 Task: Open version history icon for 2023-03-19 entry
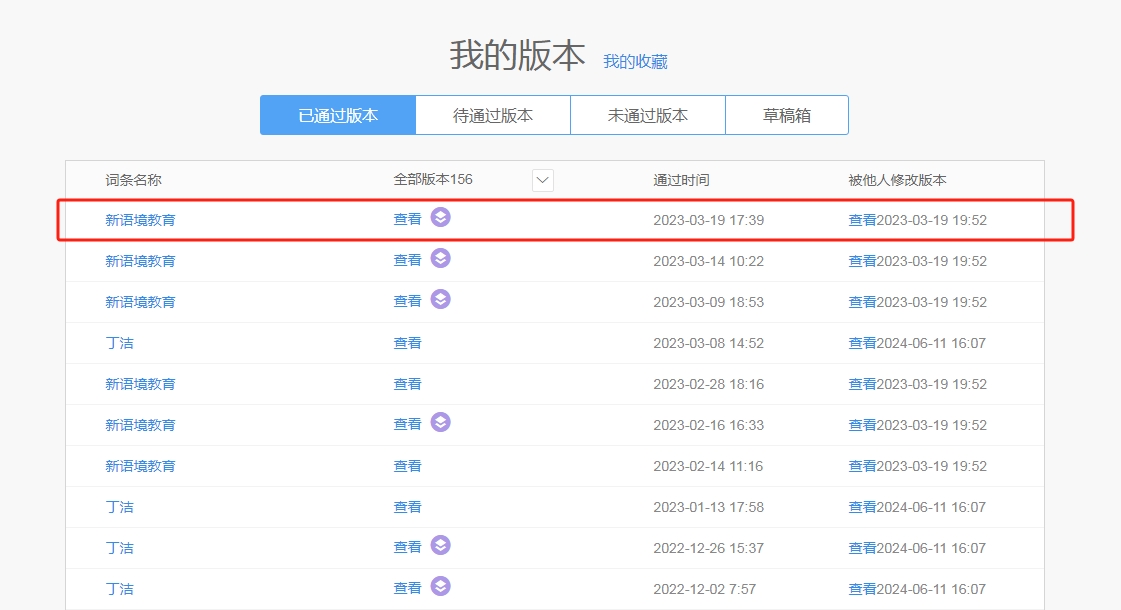441,218
